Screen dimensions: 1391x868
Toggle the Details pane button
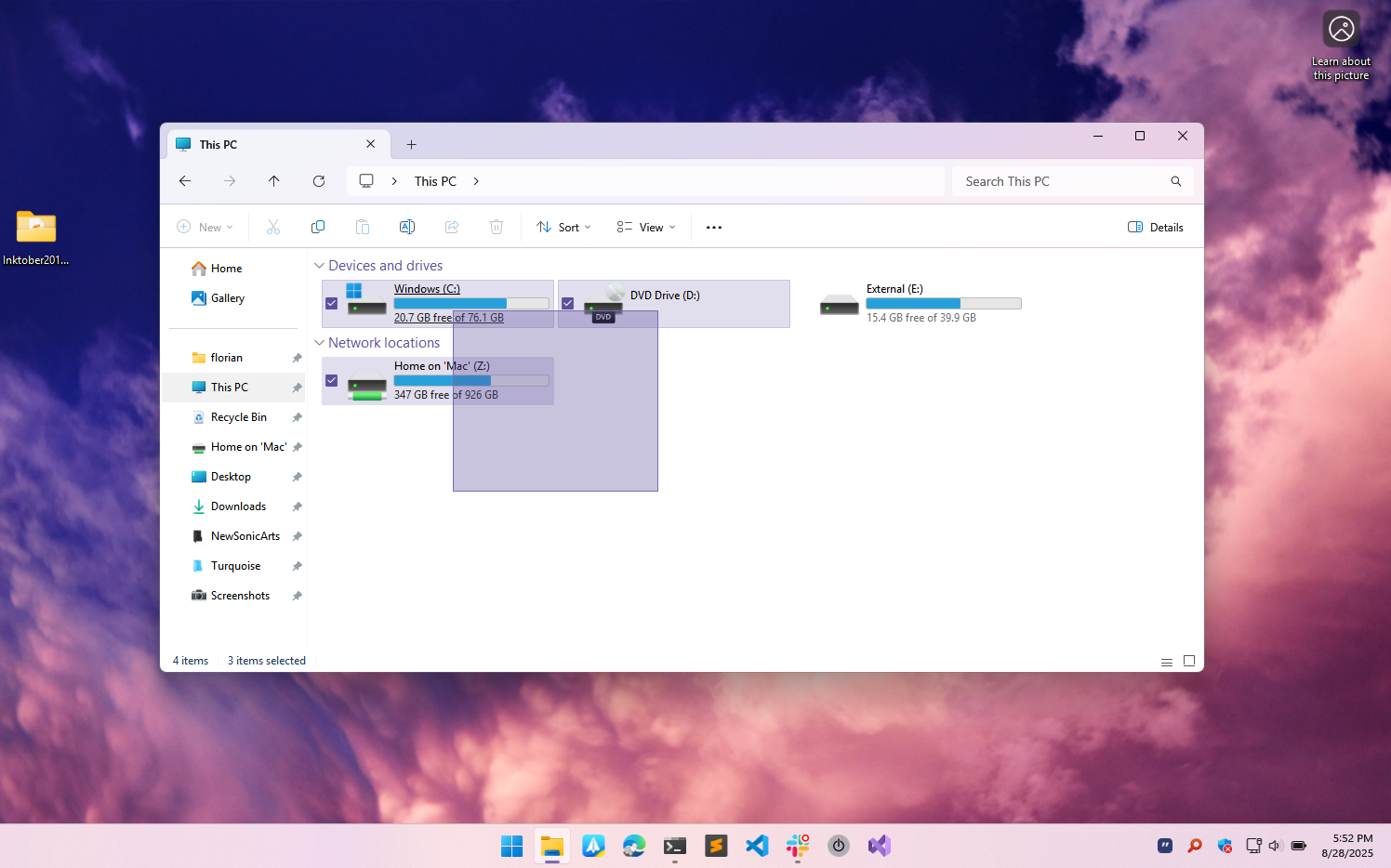click(x=1156, y=228)
